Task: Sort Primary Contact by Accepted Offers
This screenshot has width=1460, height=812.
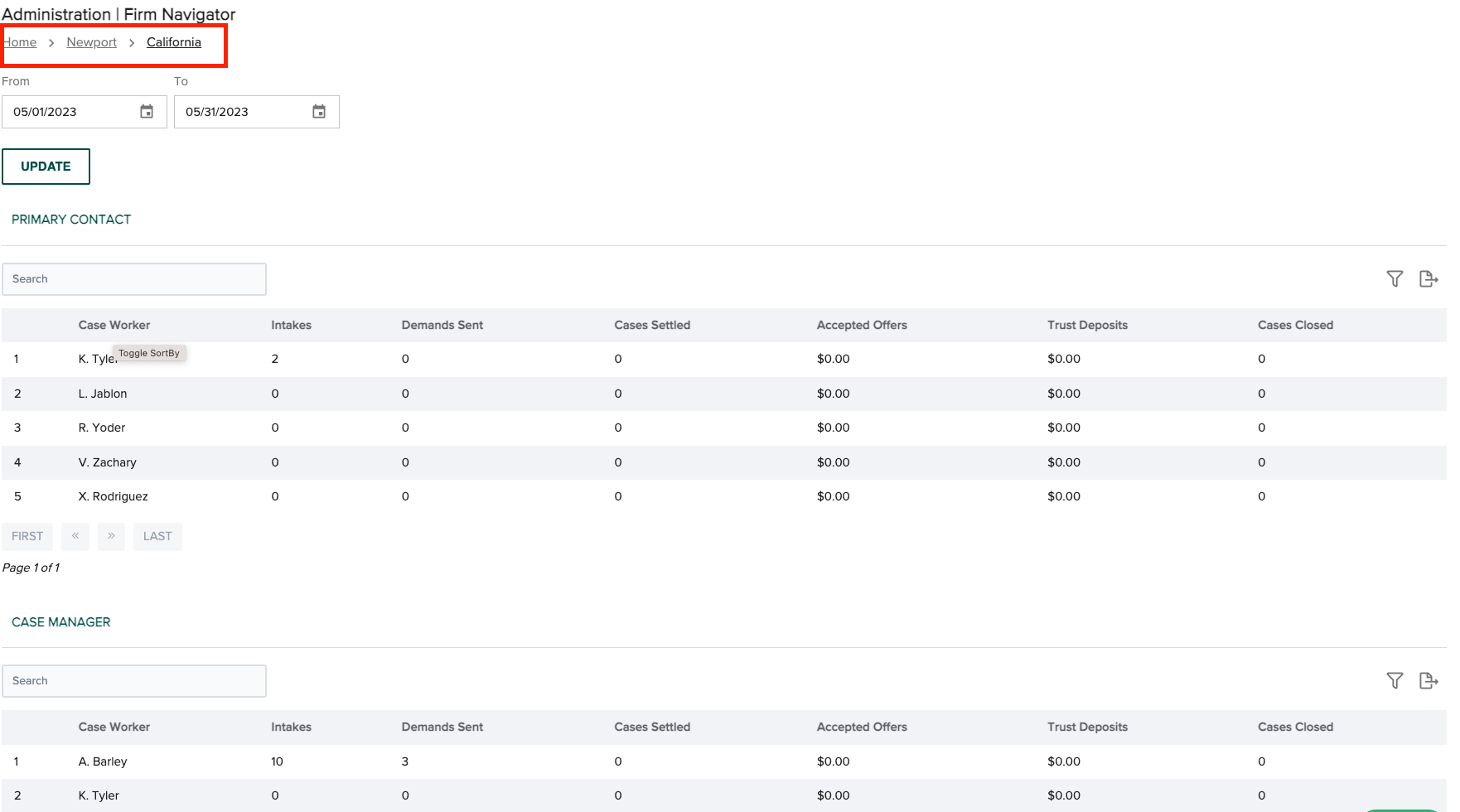Action: 862,326
